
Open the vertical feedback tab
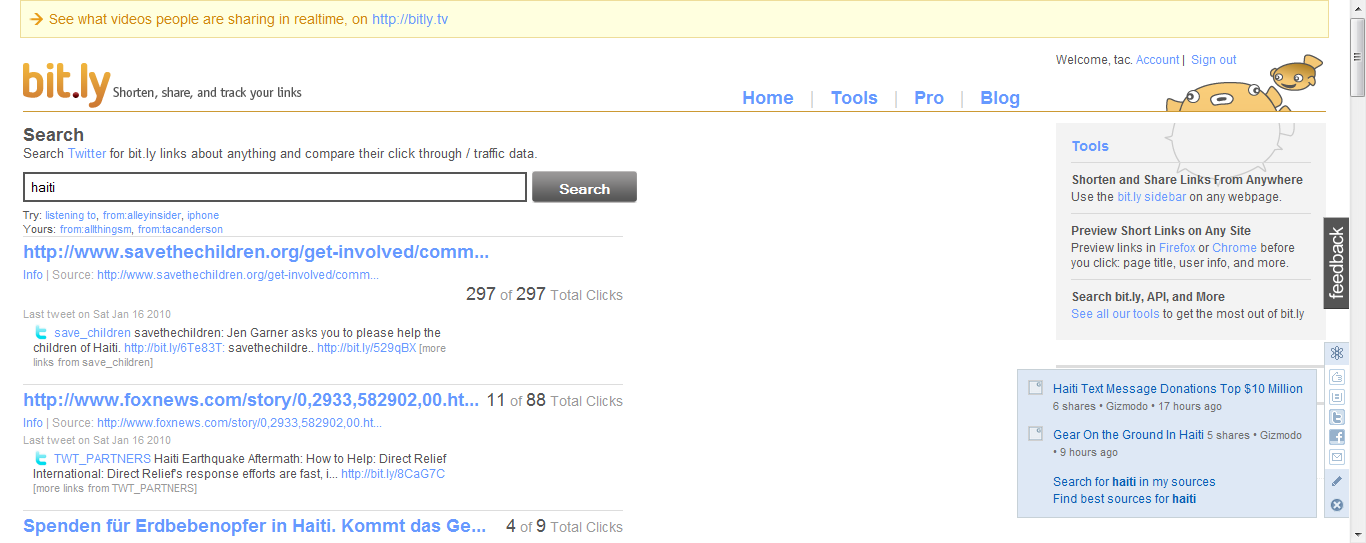tap(1337, 263)
